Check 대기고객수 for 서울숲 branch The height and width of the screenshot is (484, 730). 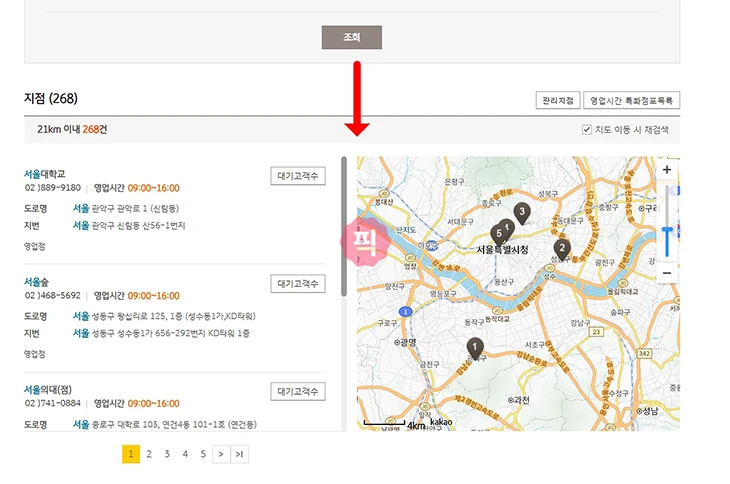[x=297, y=283]
